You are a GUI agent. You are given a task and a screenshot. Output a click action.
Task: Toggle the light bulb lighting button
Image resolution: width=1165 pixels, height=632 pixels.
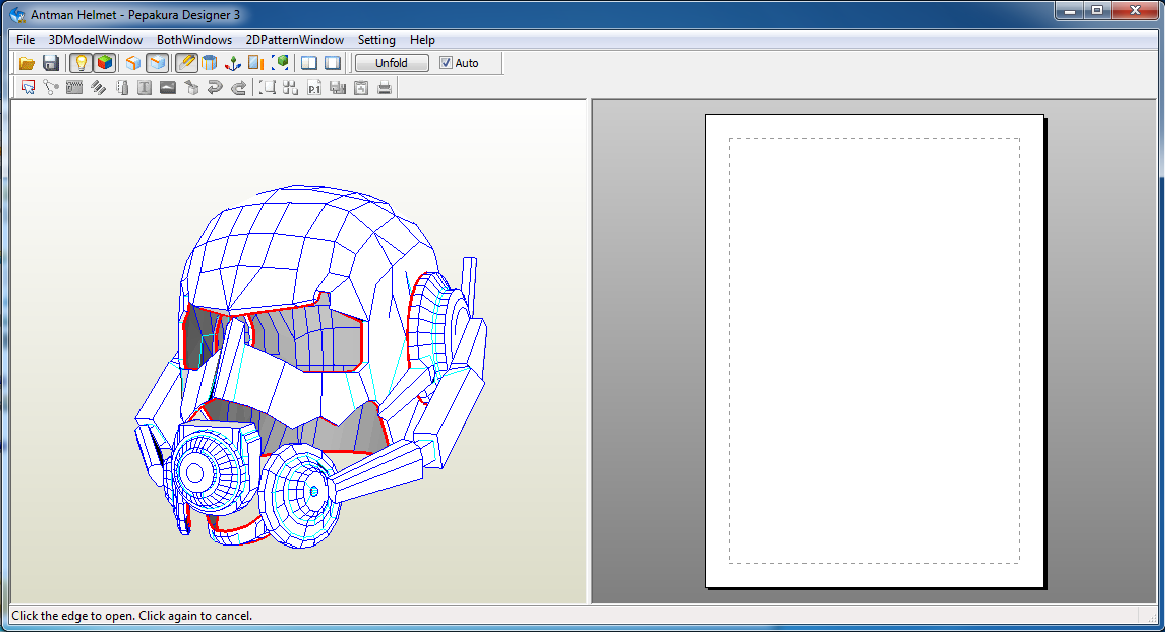(x=80, y=63)
